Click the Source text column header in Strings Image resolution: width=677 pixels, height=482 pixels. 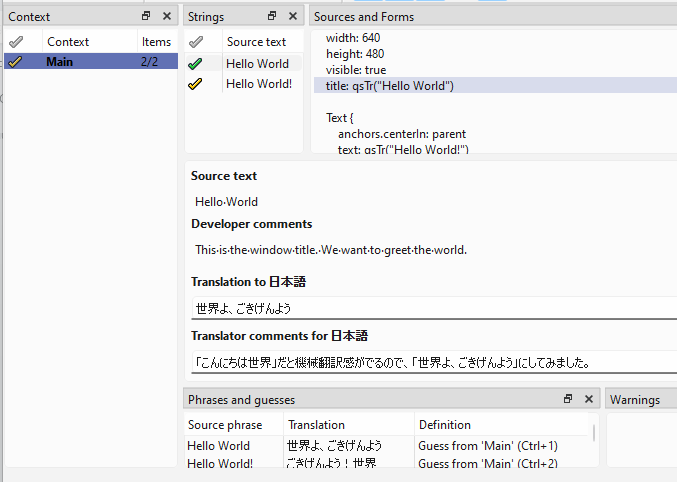pos(256,42)
